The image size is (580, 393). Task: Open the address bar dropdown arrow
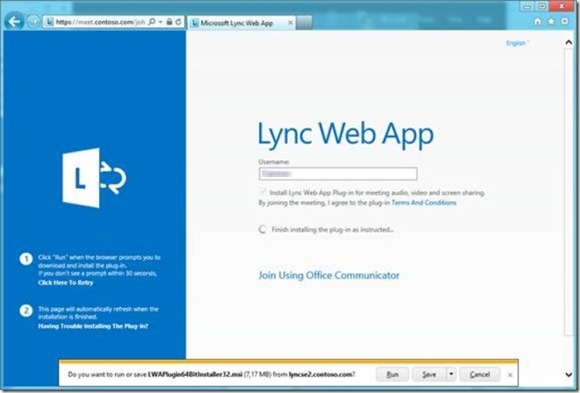coord(161,22)
